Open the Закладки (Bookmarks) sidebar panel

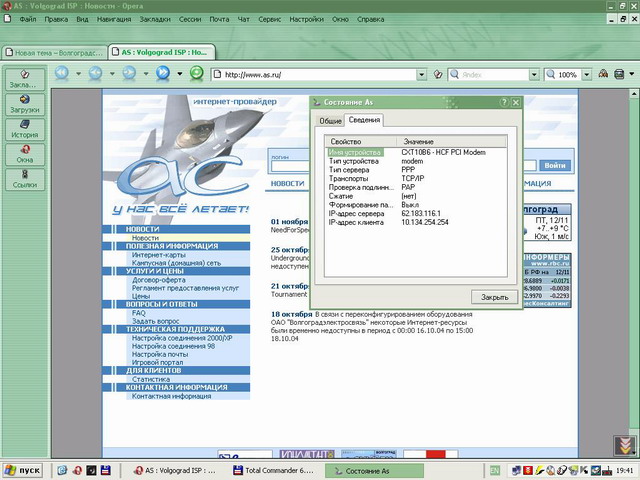pyautogui.click(x=25, y=79)
